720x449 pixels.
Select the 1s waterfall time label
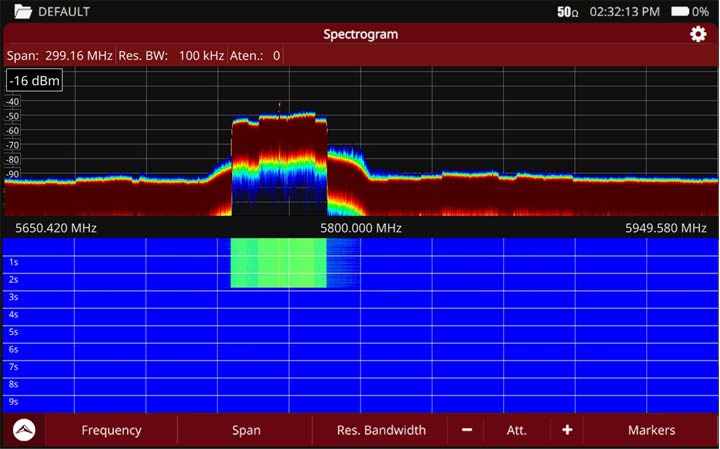click(x=13, y=262)
